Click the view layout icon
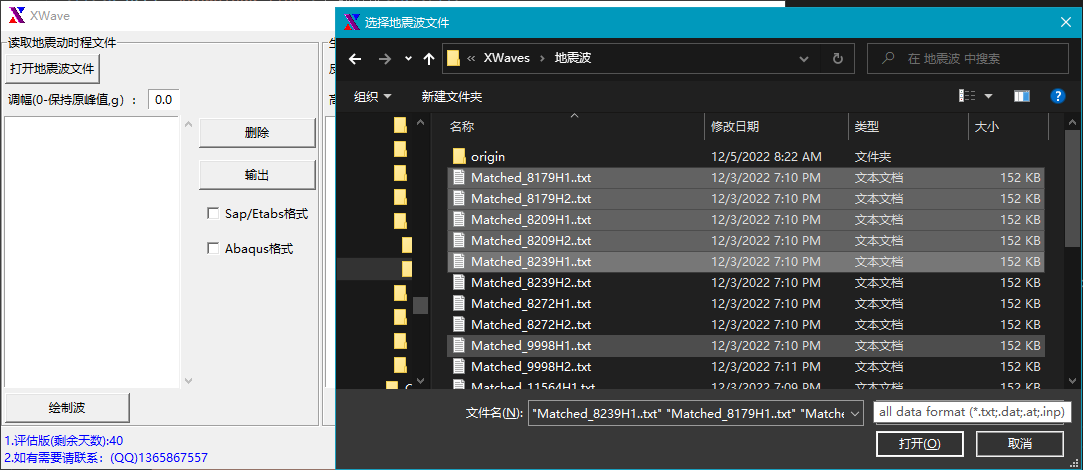Viewport: 1083px width, 470px height. coord(967,96)
